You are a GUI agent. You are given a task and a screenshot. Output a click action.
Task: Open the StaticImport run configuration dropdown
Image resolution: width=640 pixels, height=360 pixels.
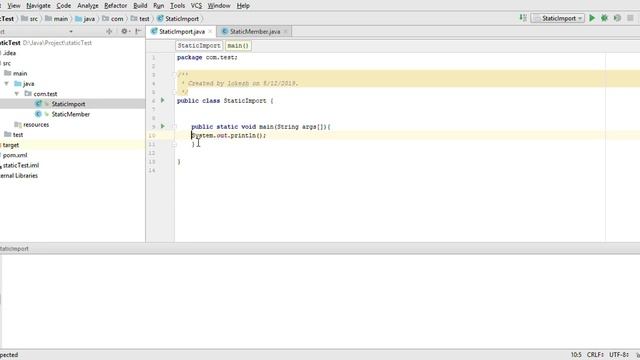(558, 18)
